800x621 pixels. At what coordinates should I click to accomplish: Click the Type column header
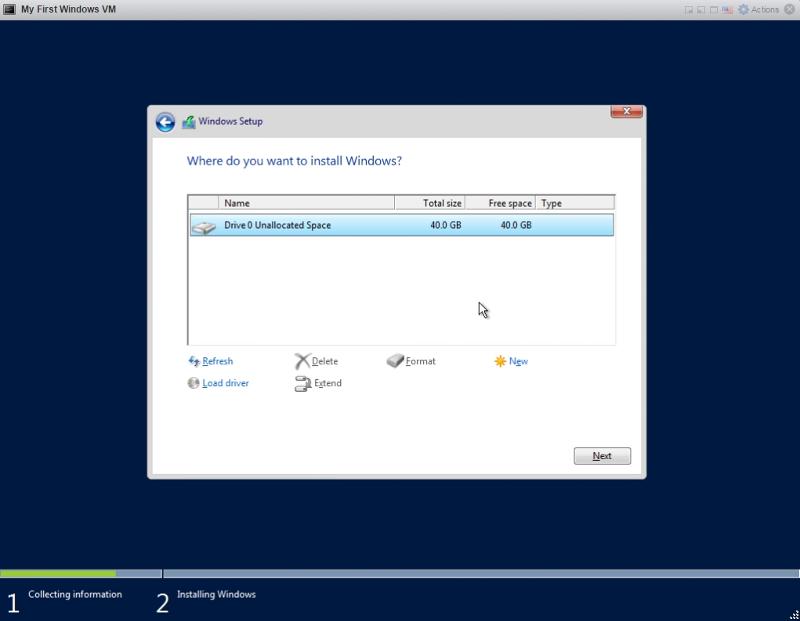coord(575,203)
